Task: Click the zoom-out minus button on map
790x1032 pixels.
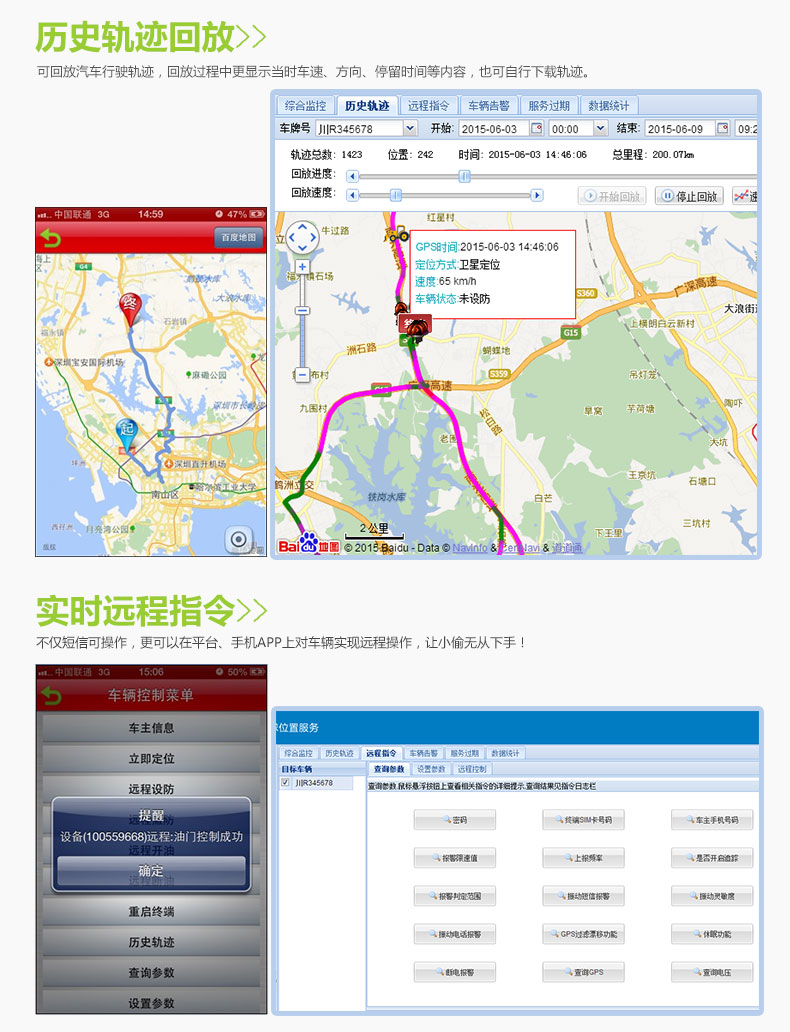Action: (302, 374)
